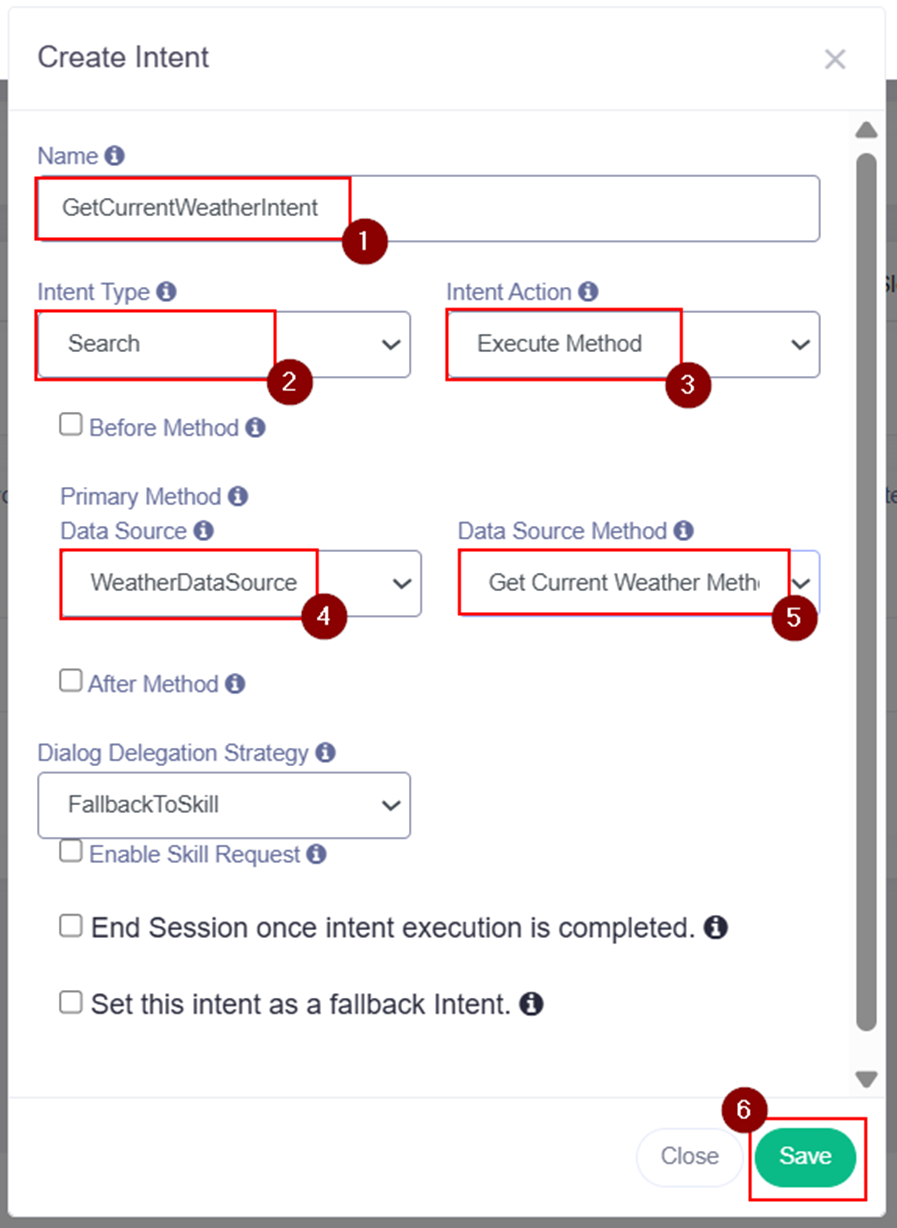Click the Intent Type info icon
The width and height of the screenshot is (897, 1228).
click(x=167, y=292)
